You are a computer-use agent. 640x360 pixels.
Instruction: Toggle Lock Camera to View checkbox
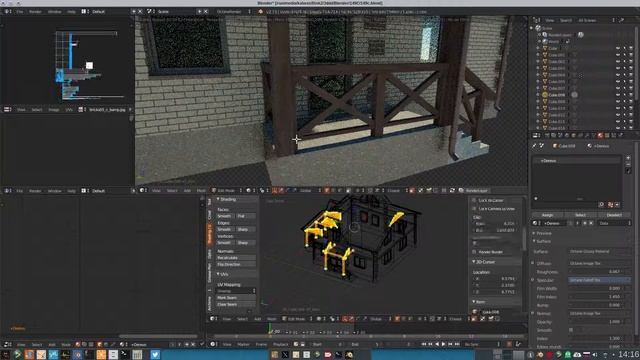[474, 209]
